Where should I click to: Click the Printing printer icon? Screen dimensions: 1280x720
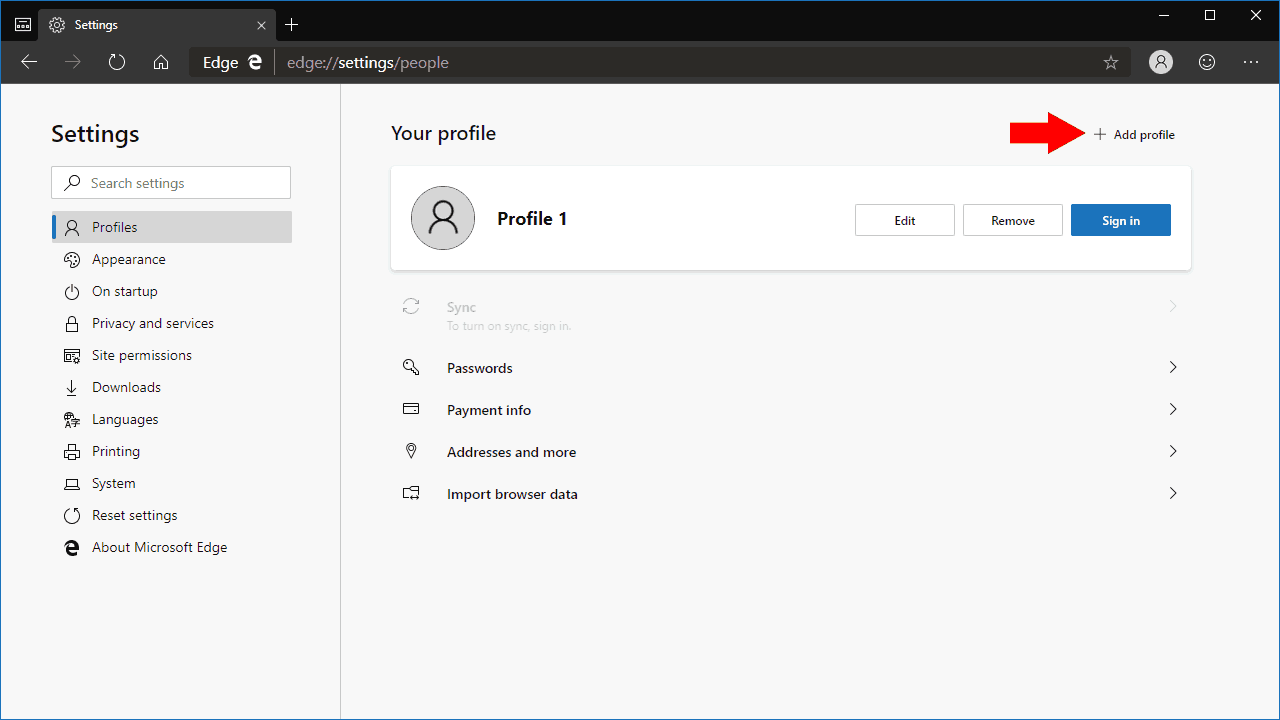(72, 451)
